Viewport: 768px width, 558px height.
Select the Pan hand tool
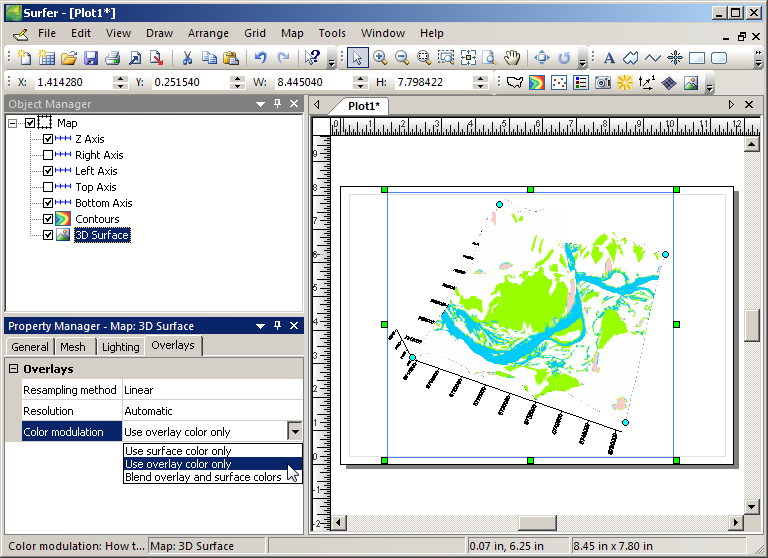click(x=511, y=58)
